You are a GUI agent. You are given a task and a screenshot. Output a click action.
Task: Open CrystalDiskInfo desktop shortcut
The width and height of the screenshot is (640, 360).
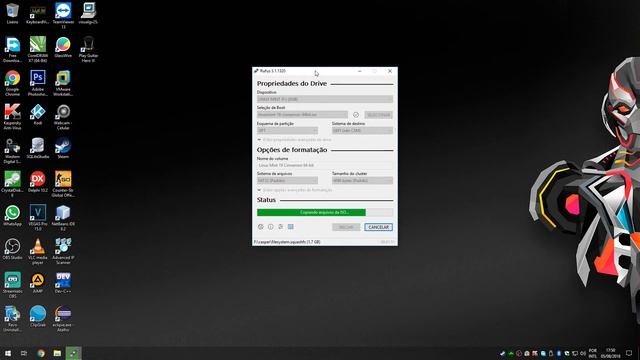point(12,184)
